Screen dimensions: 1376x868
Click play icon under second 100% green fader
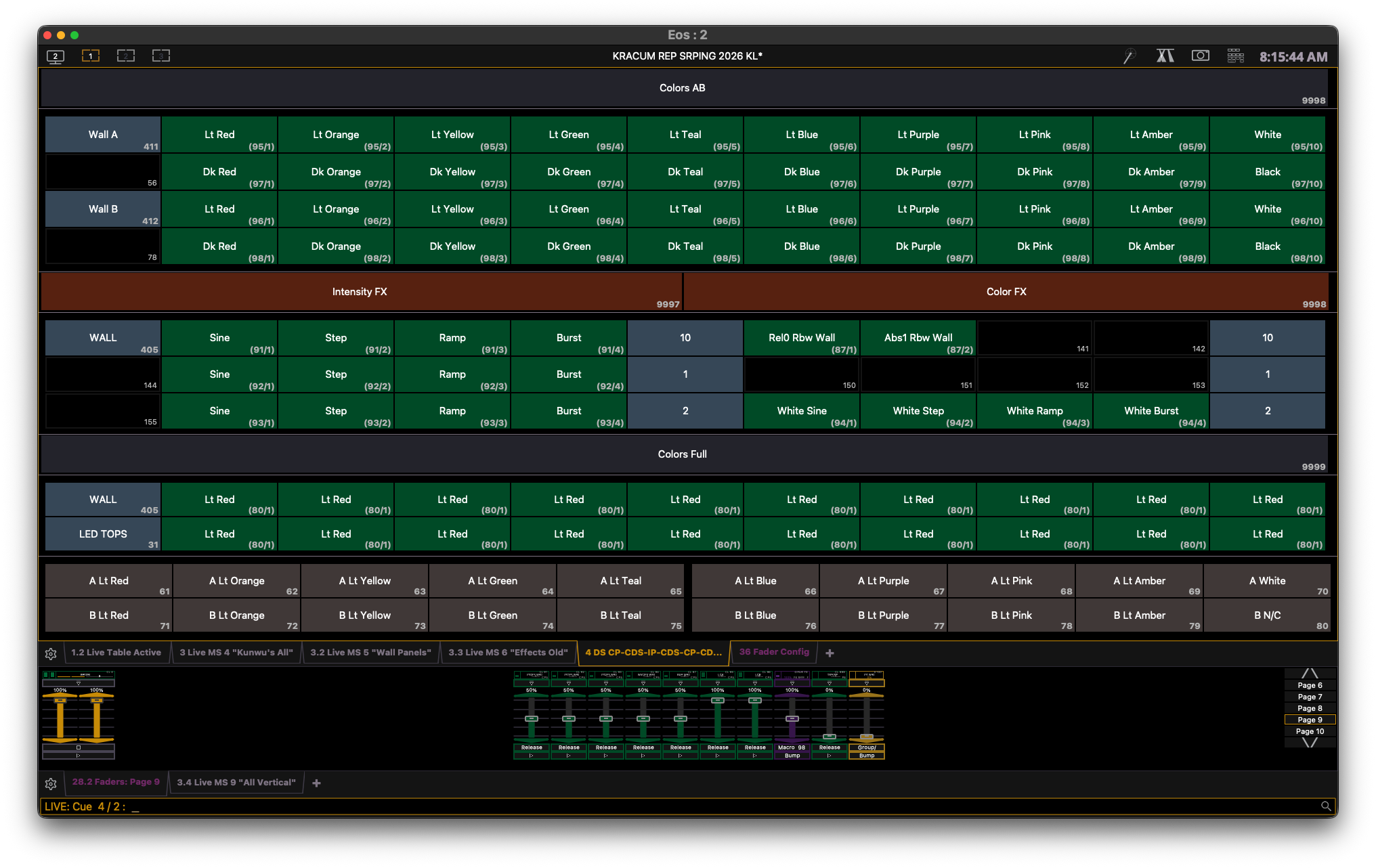(x=755, y=756)
